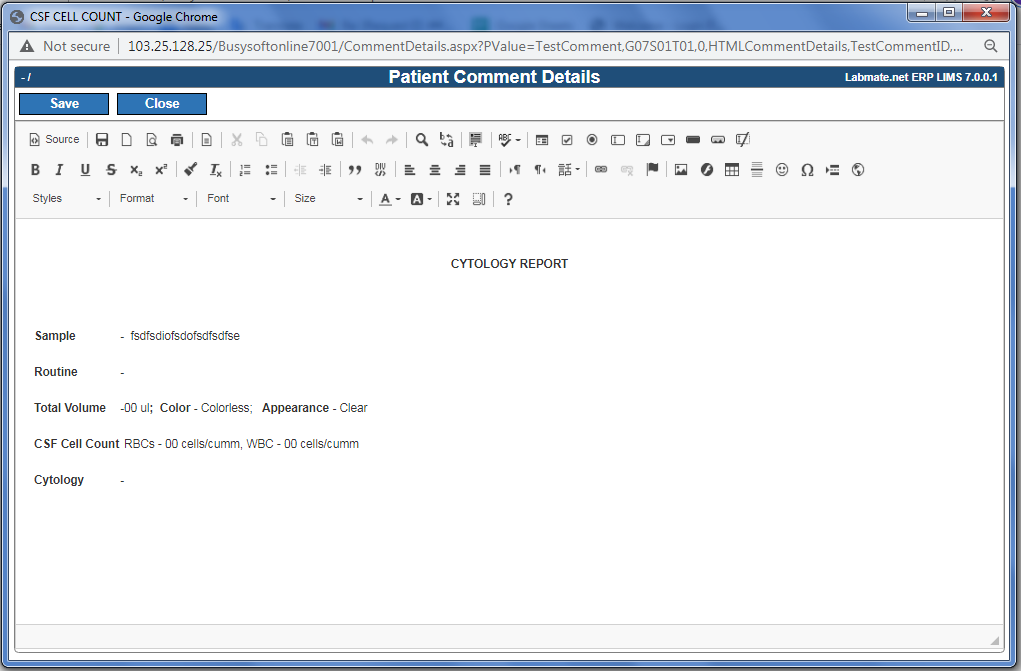Align text left
The image size is (1021, 671).
410,170
